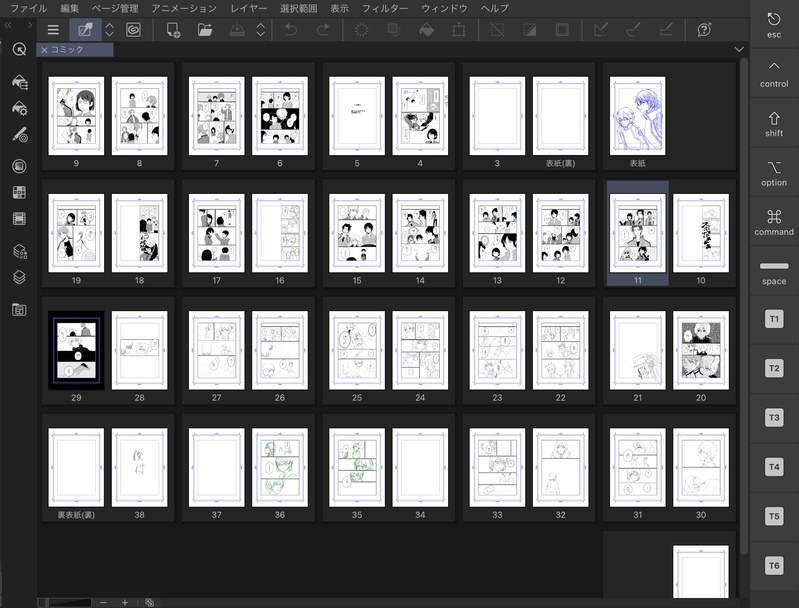
Task: Open the Layer Property panel icon
Action: coord(19,251)
